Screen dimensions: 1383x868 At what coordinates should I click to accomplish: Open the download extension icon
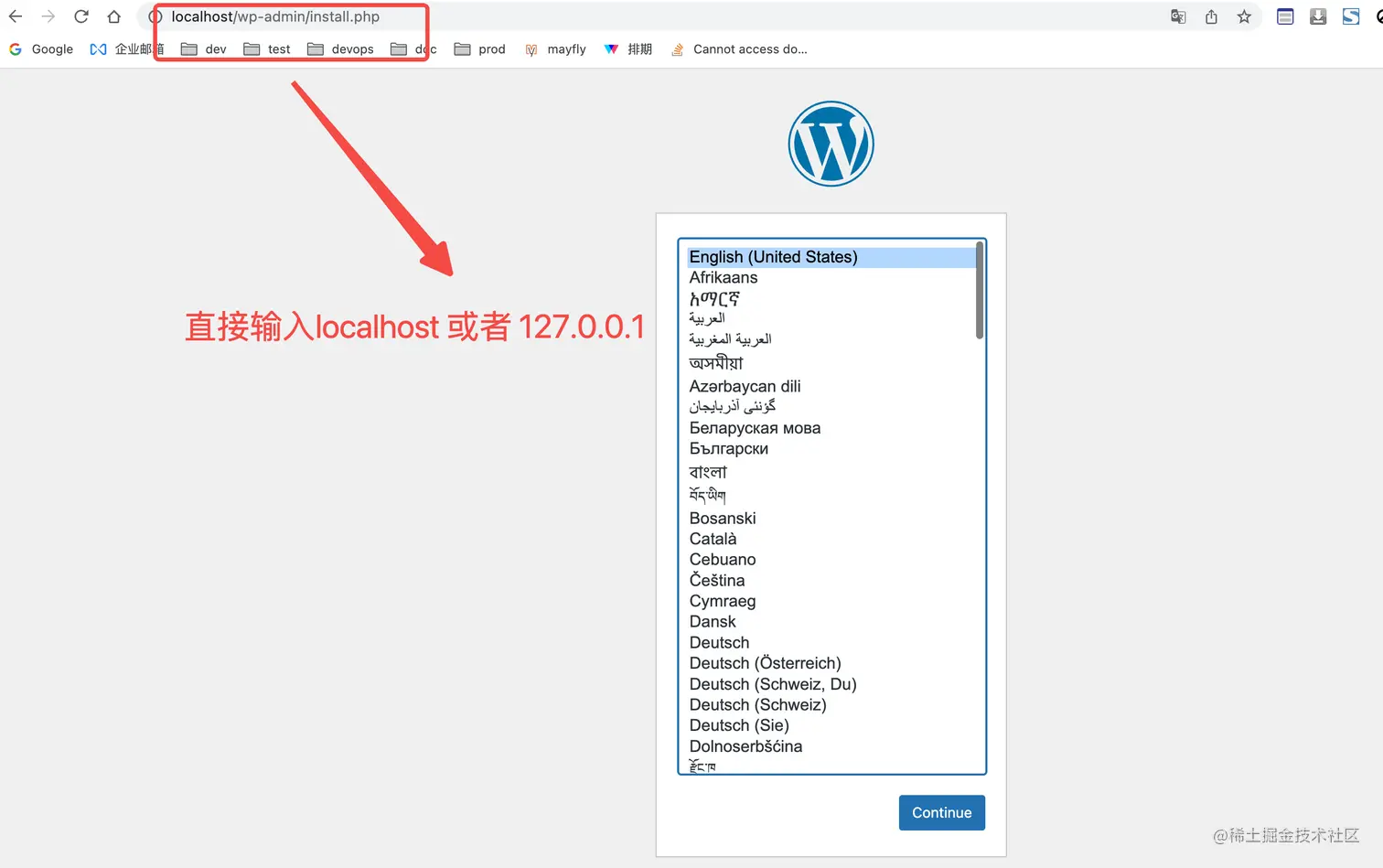[1318, 16]
